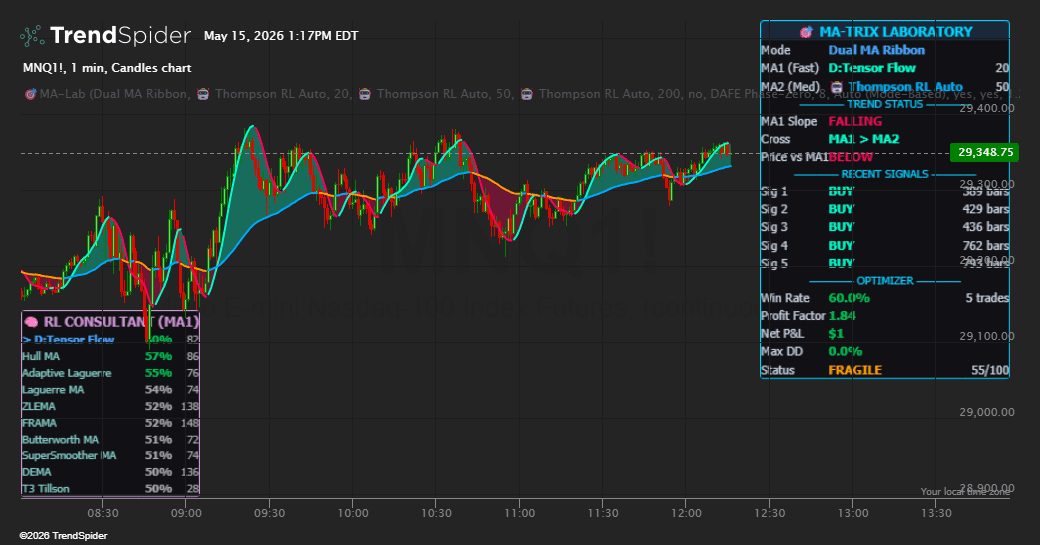Click the 'BELOW' Price vs MA1 value

click(850, 157)
